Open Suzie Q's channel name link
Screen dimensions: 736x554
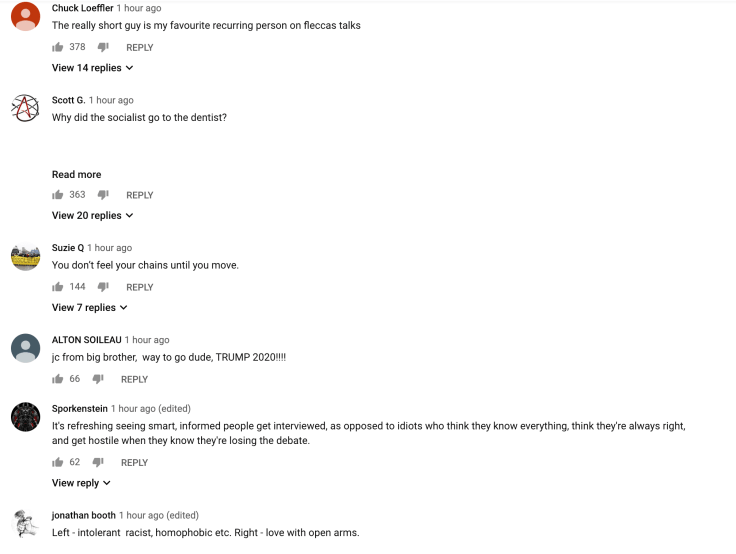68,248
